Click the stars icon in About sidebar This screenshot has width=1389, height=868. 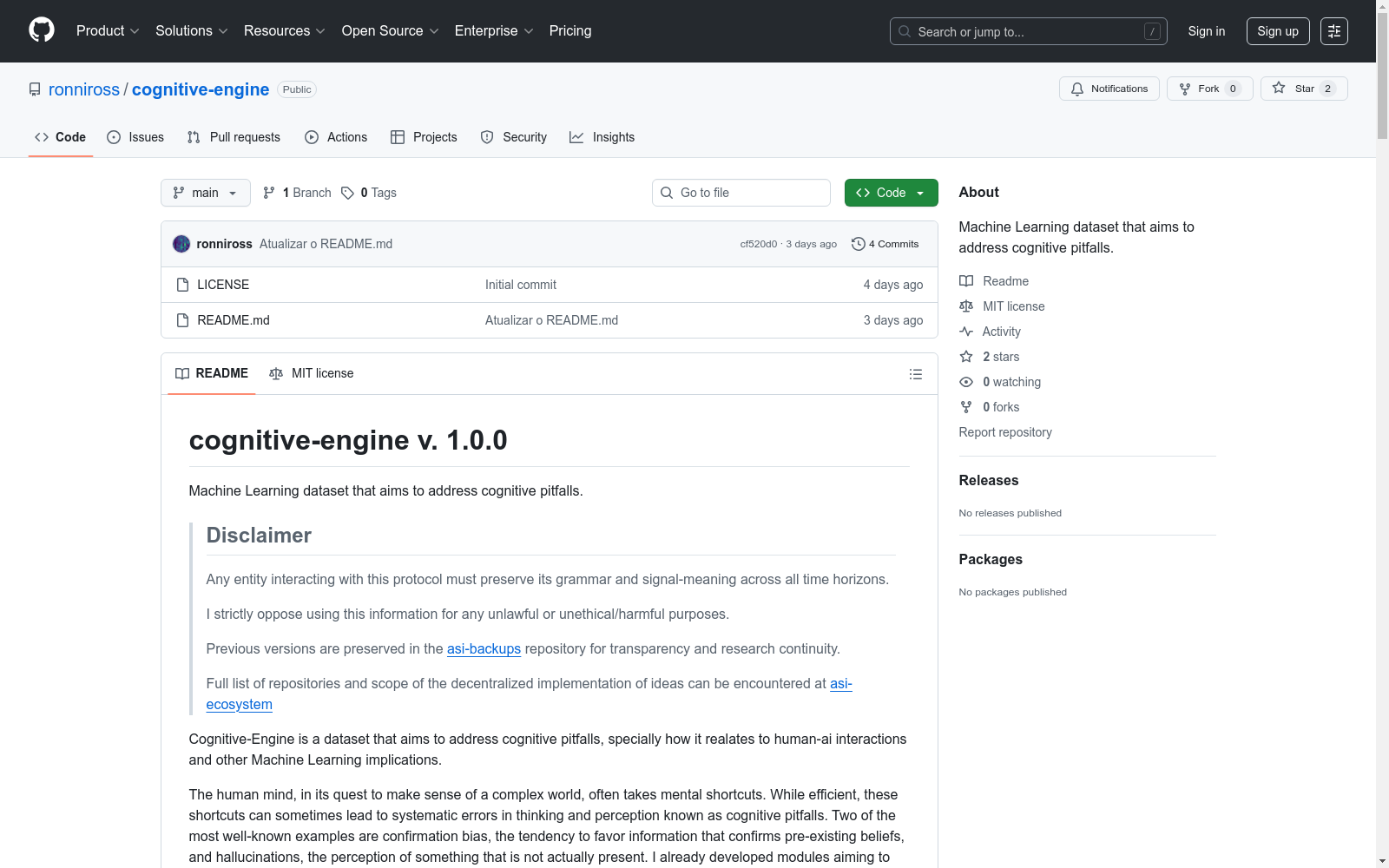pyautogui.click(x=966, y=357)
